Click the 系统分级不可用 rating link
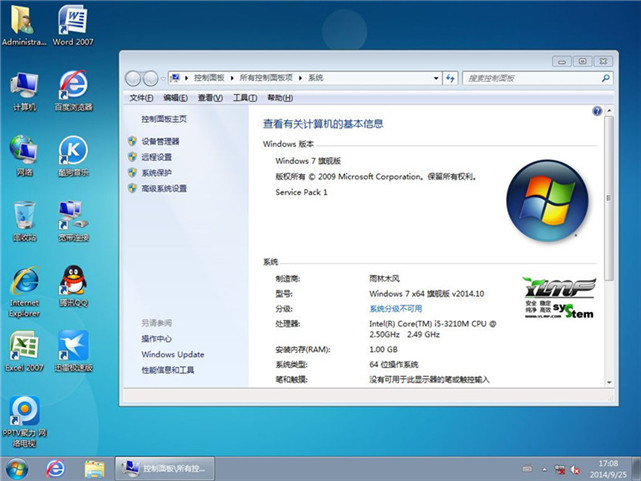641x481 pixels. [x=395, y=309]
